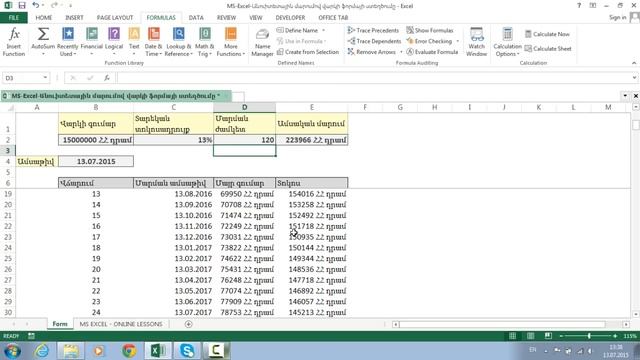The width and height of the screenshot is (640, 360).
Task: Click the zoom slider handle
Action: point(589,336)
